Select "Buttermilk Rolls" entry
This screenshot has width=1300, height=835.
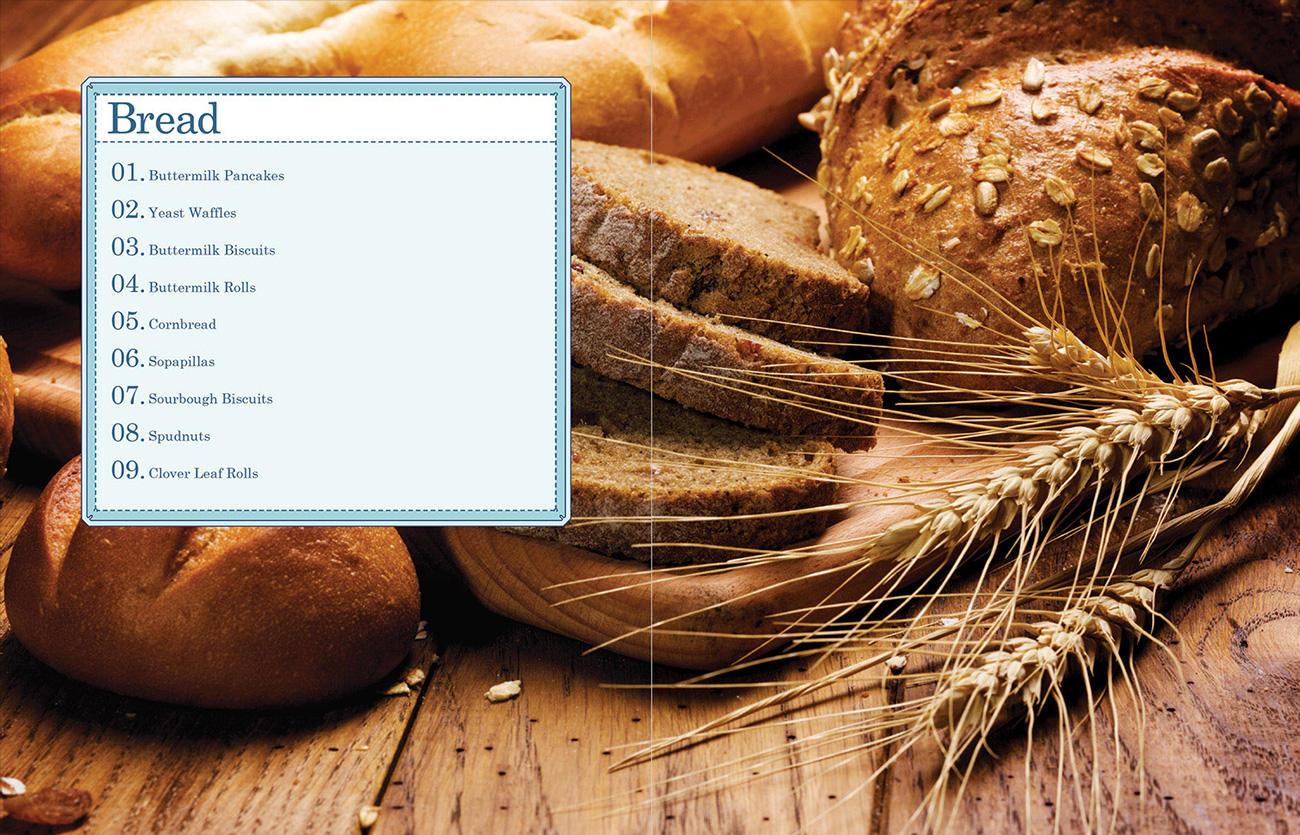pyautogui.click(x=183, y=285)
